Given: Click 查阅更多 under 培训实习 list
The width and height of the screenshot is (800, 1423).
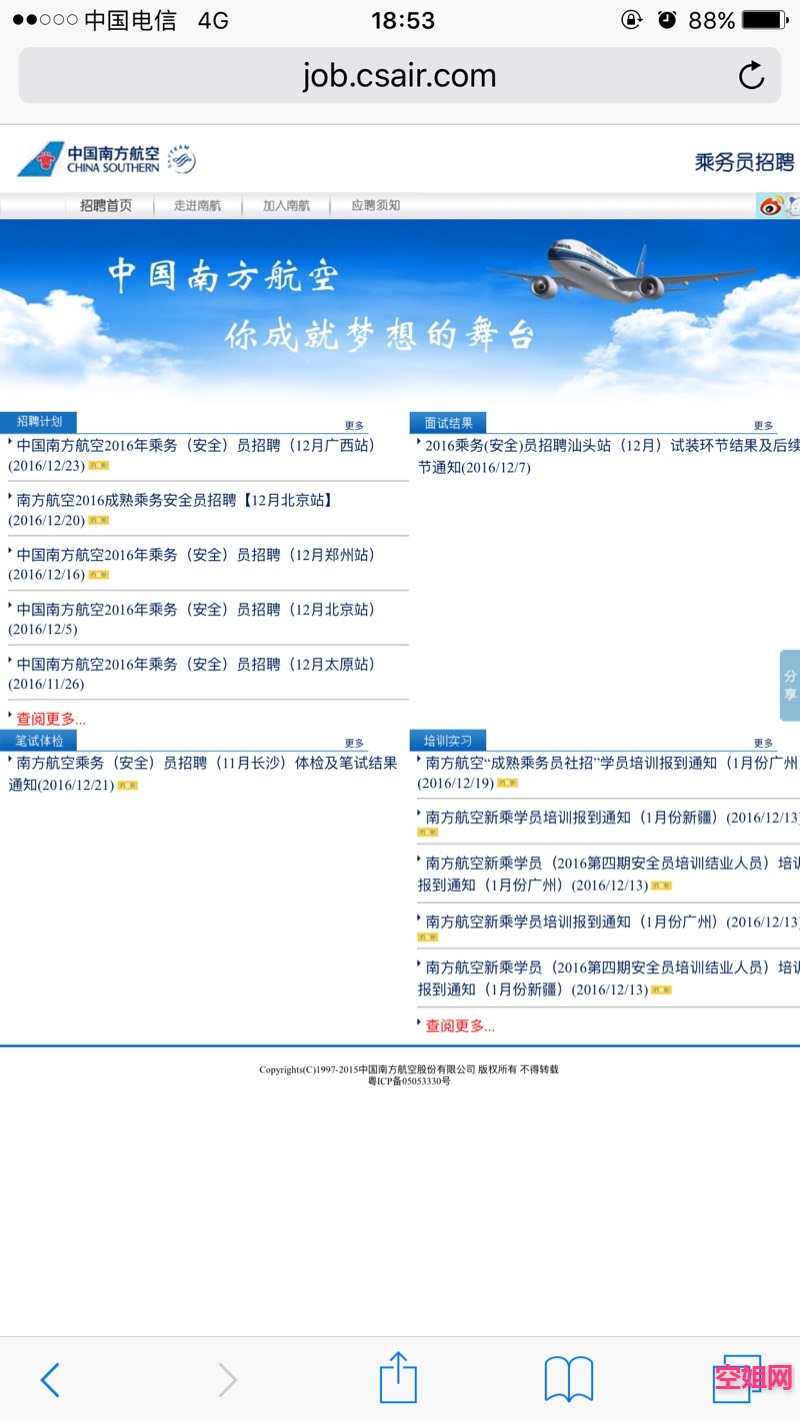Looking at the screenshot, I should (x=460, y=1025).
